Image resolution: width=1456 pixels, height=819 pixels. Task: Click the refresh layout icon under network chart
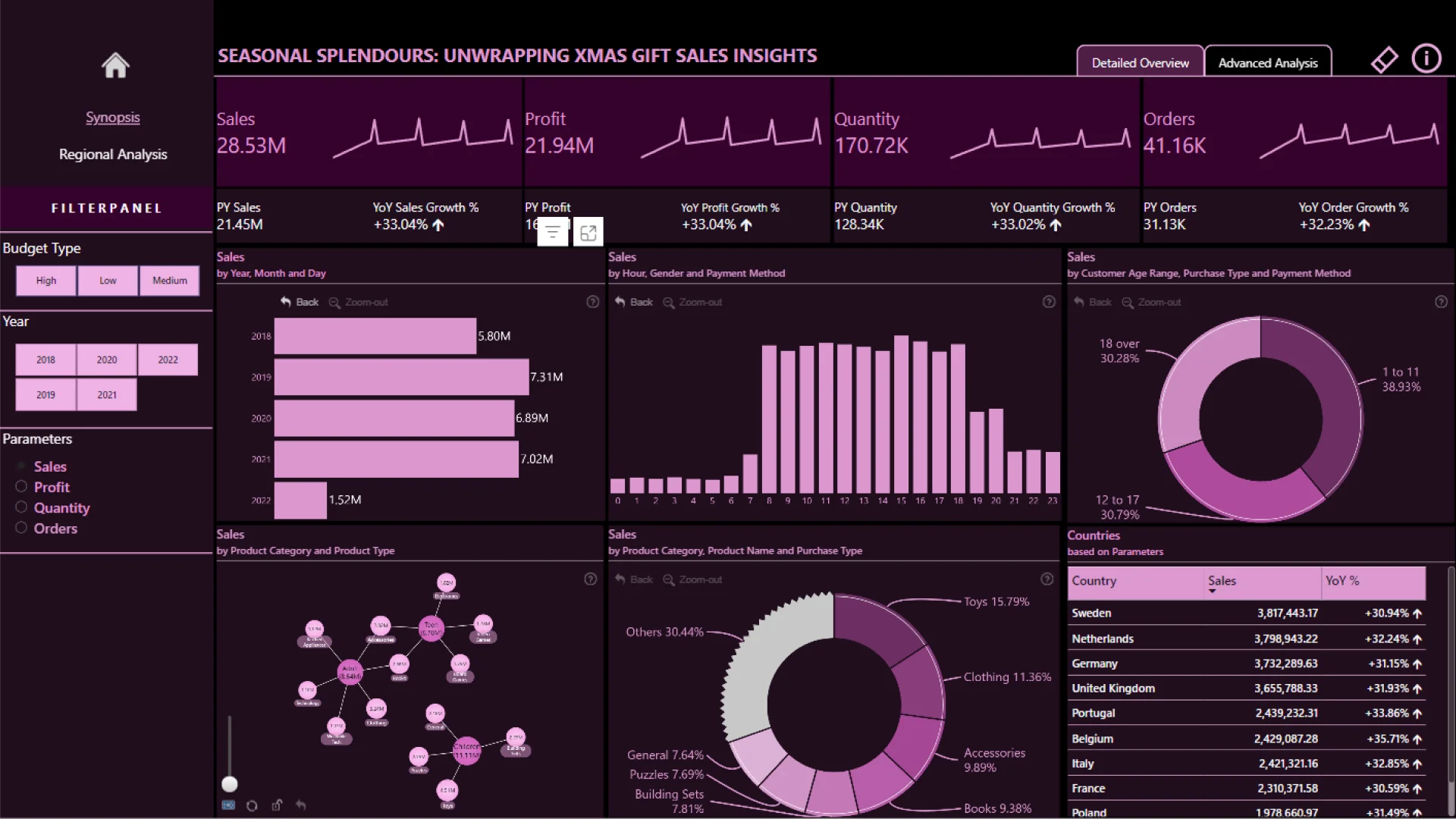(x=252, y=805)
